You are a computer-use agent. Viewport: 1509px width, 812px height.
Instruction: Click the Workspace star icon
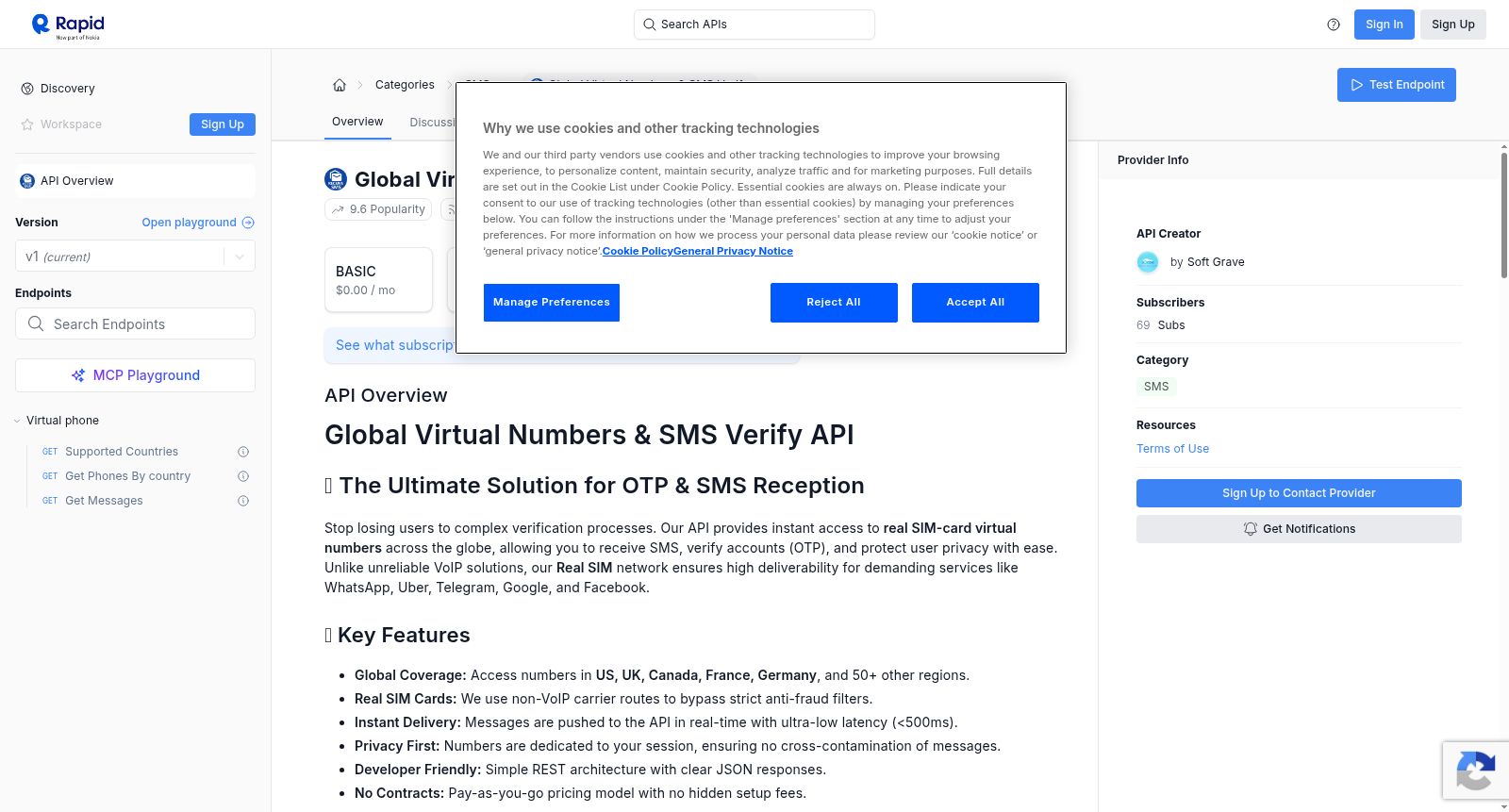(x=27, y=124)
